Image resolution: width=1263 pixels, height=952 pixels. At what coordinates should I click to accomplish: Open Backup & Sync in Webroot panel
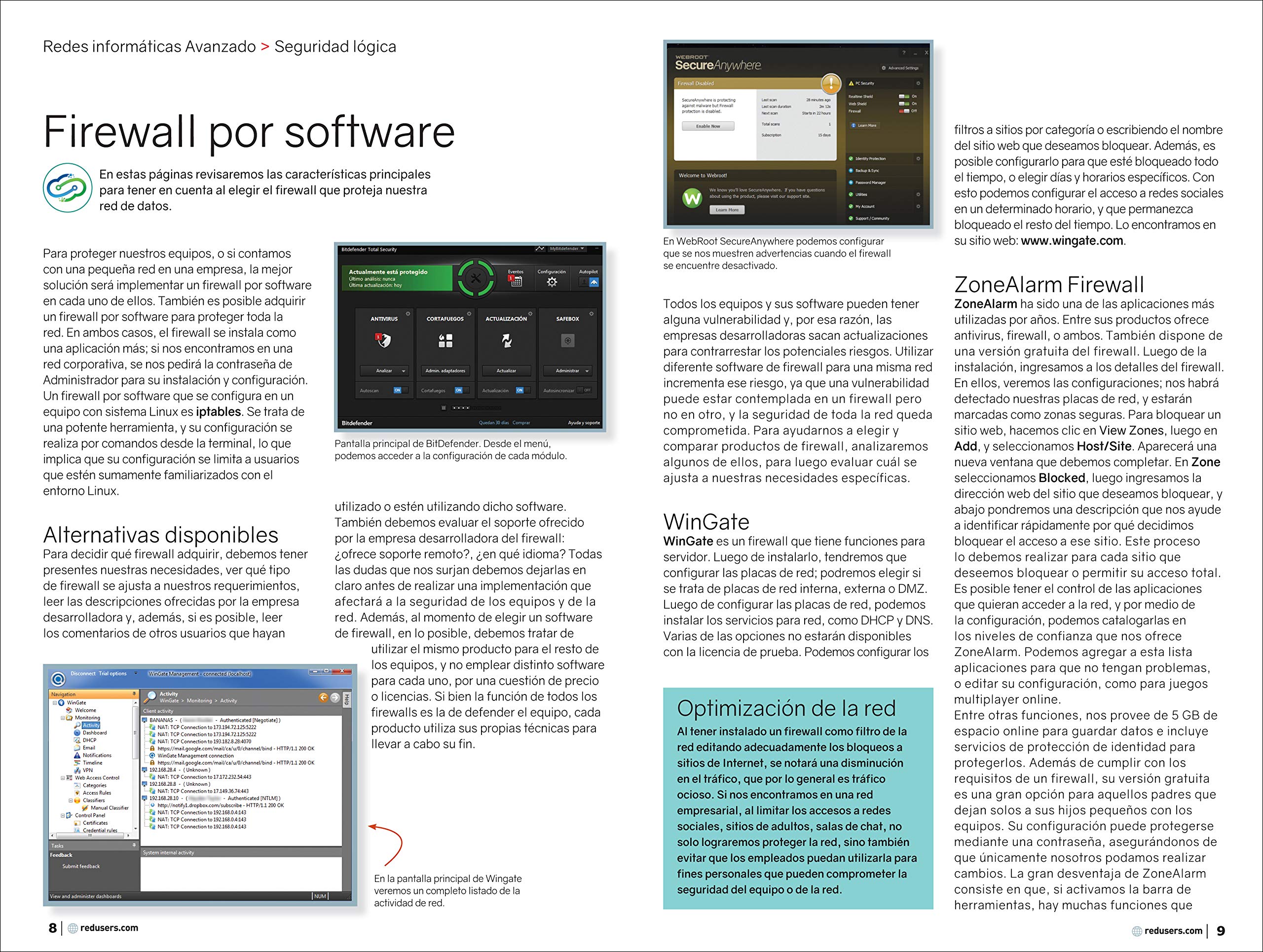pyautogui.click(x=867, y=171)
